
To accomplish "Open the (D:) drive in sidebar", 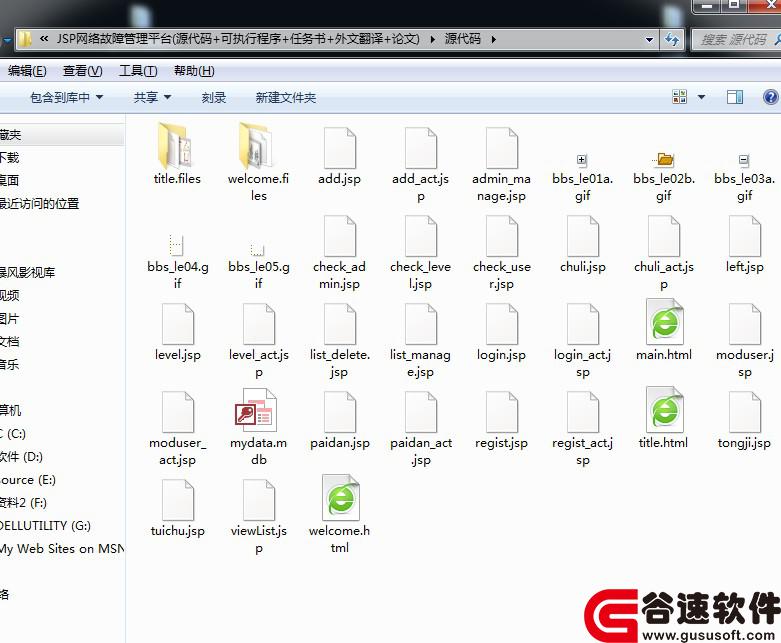I will [x=21, y=457].
